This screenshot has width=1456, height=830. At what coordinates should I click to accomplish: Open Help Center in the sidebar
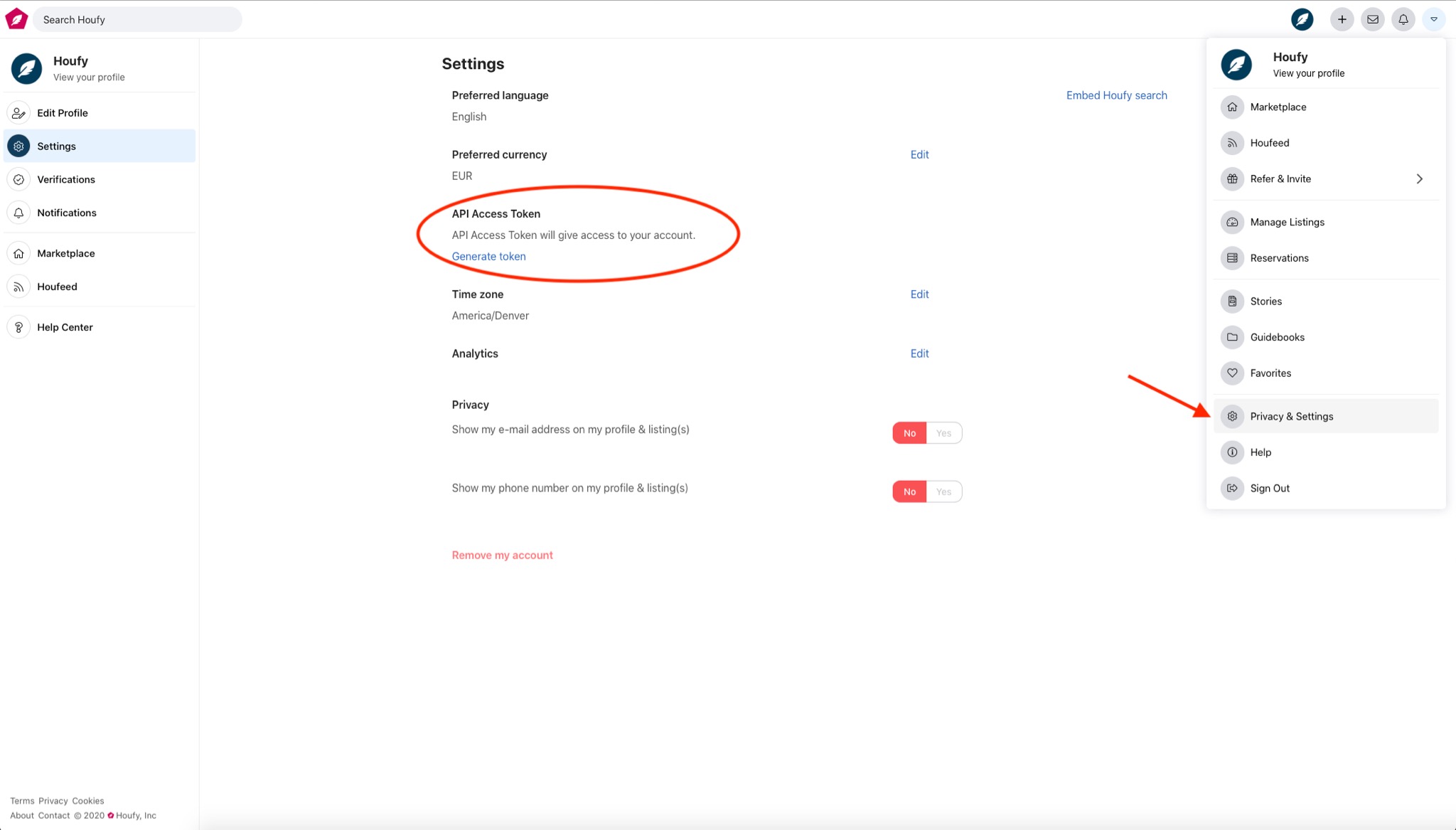coord(100,328)
